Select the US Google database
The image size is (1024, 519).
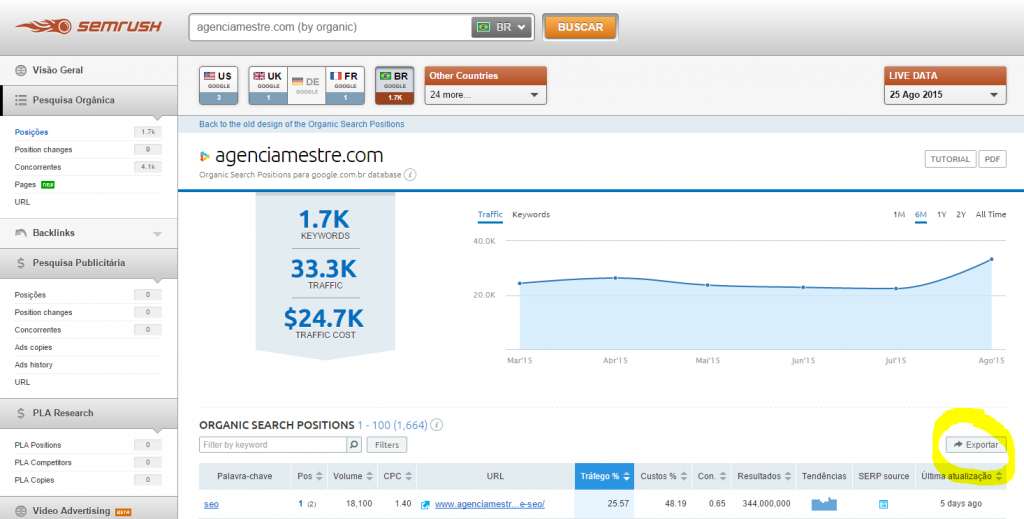[x=220, y=85]
